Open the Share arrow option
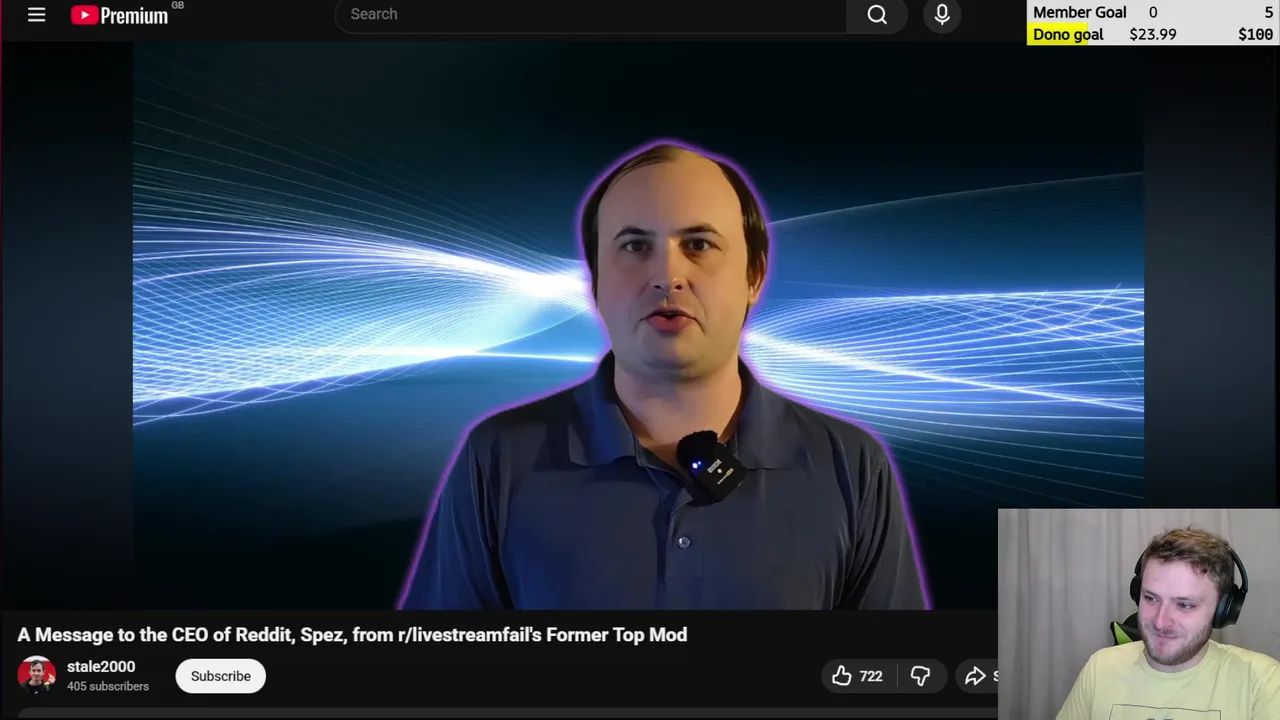 click(x=978, y=676)
